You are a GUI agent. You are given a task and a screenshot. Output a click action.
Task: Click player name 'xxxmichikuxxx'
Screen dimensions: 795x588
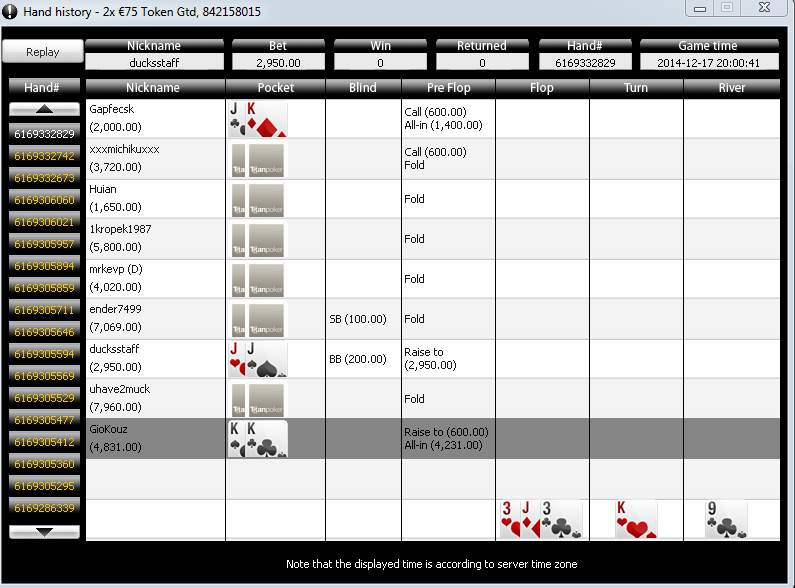124,149
